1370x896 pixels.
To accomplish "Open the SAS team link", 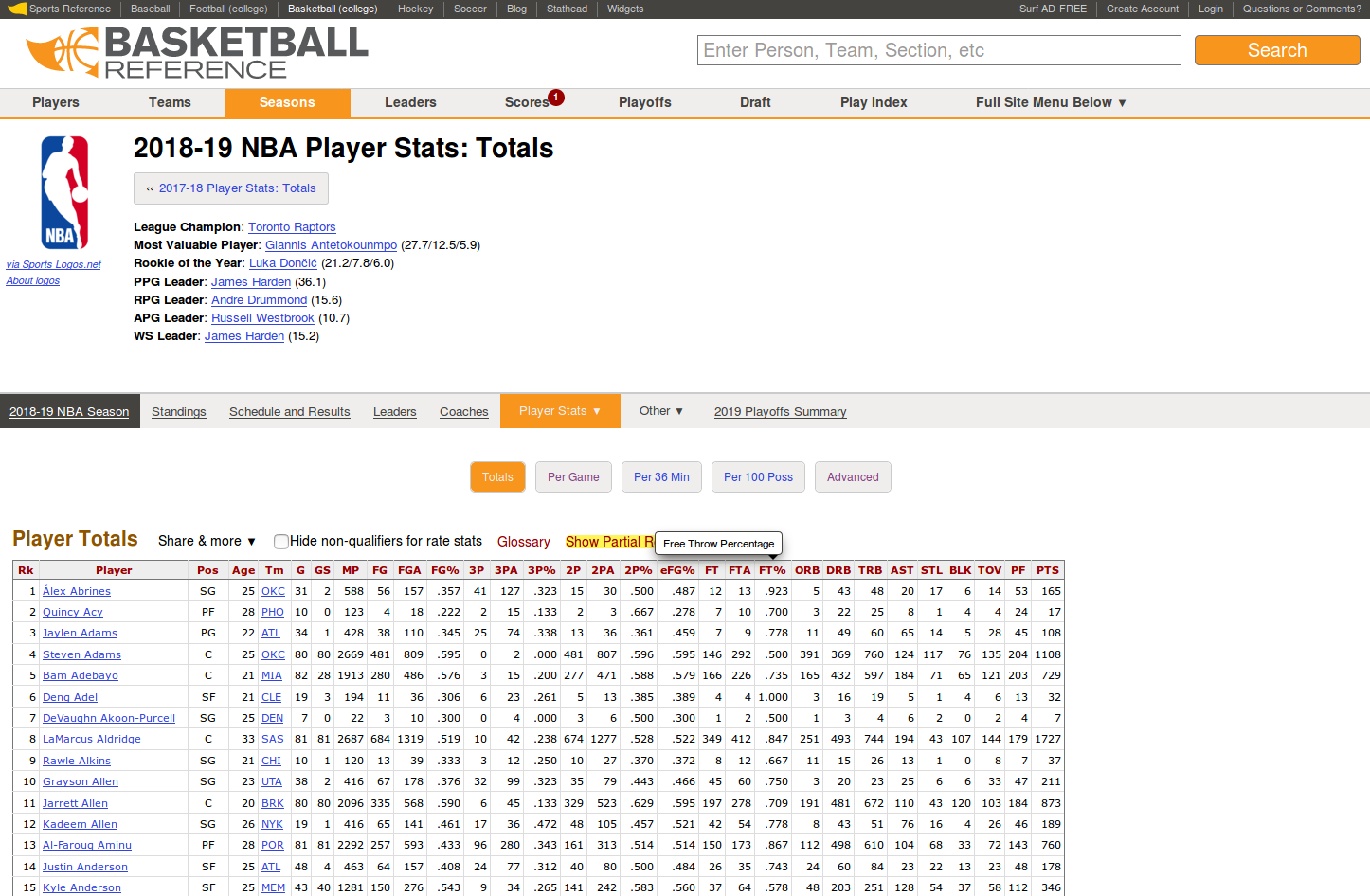I will tap(273, 739).
